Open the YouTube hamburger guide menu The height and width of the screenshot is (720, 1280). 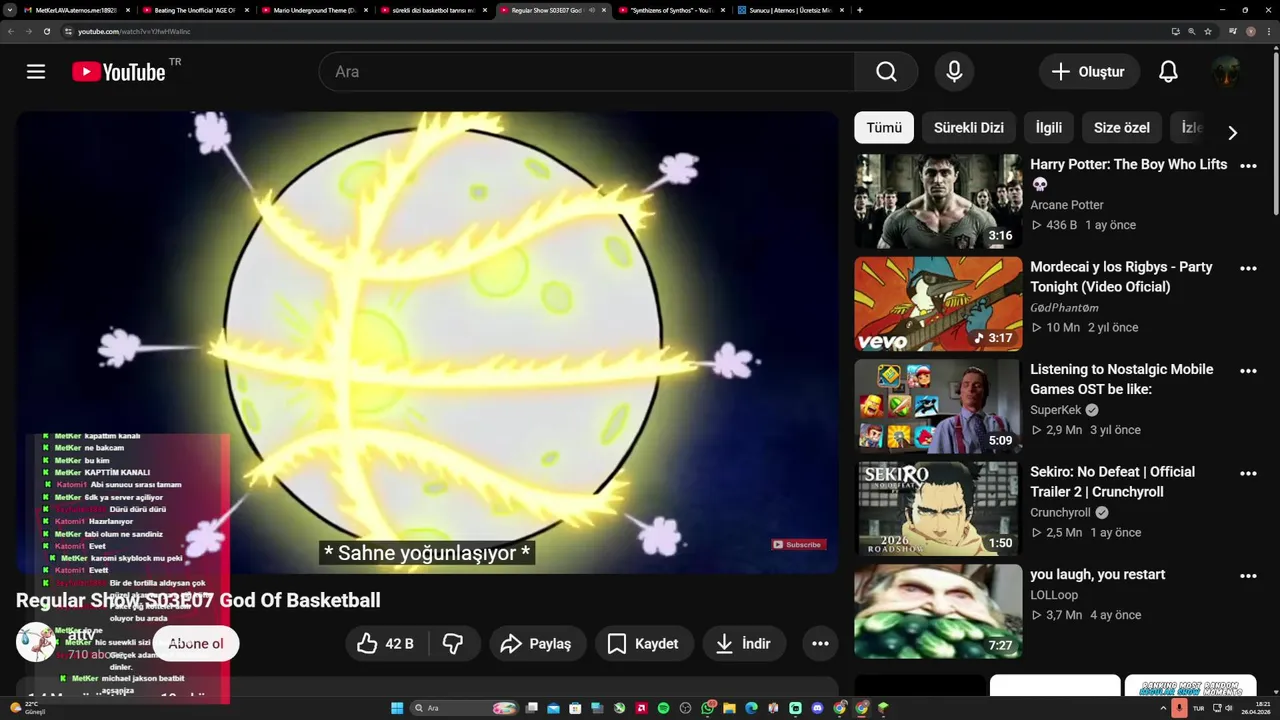pyautogui.click(x=36, y=72)
